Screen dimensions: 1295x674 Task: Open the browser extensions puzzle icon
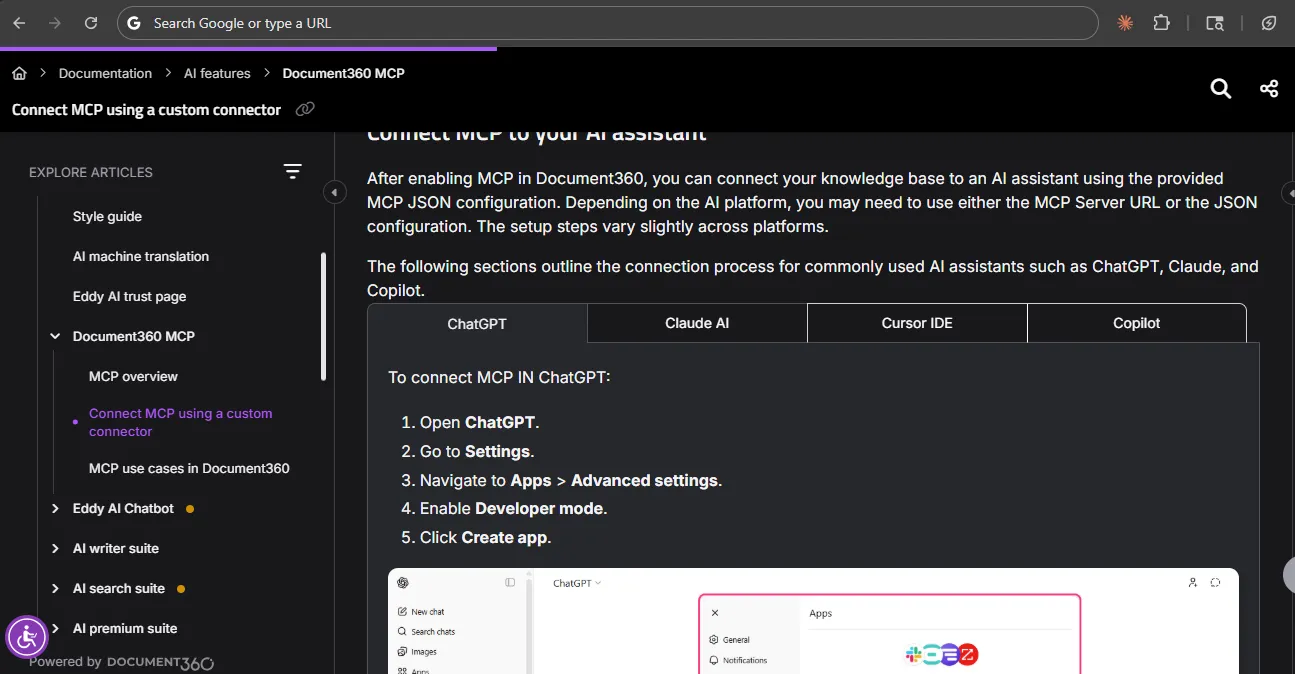click(x=1161, y=23)
